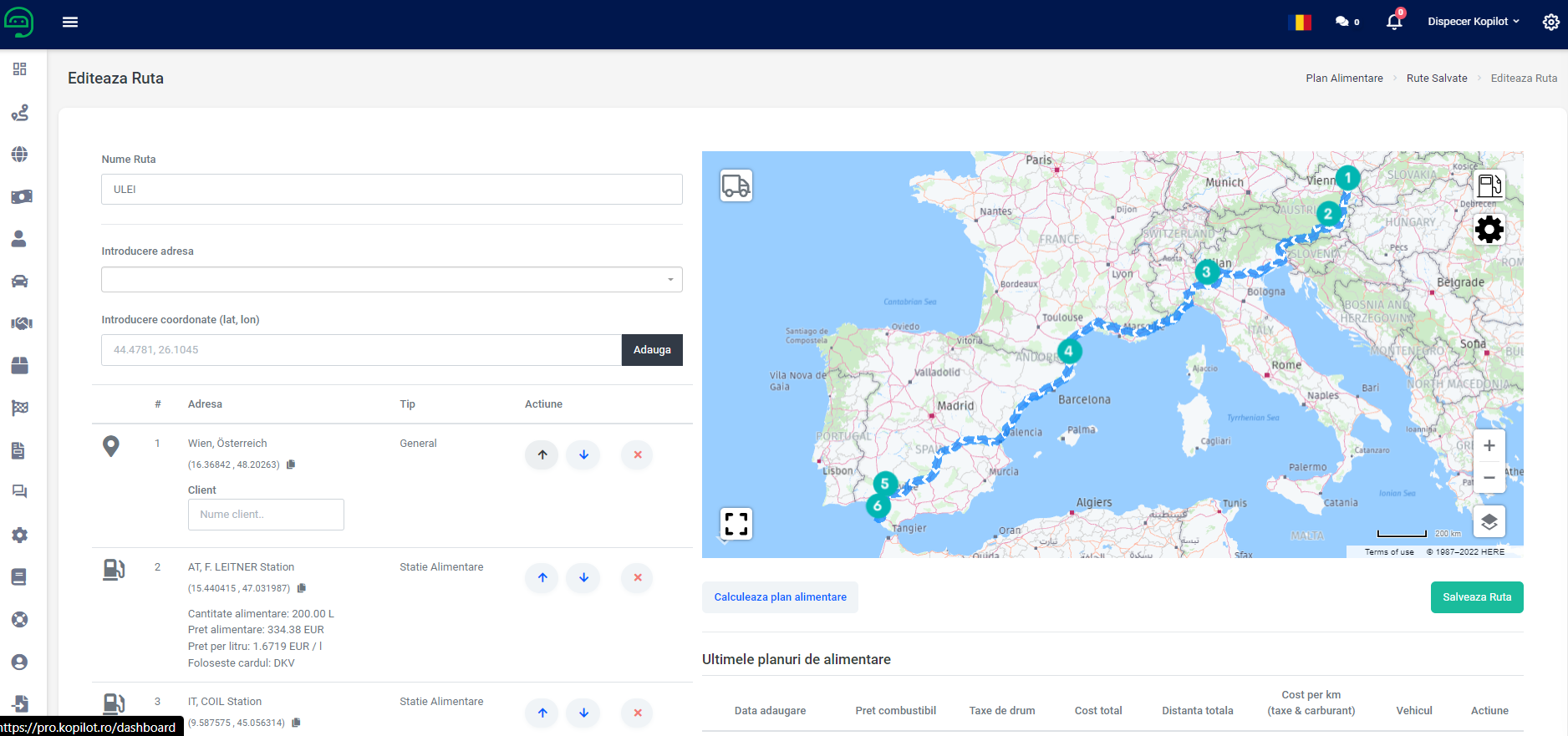
Task: Click the notifications bell icon
Action: [1394, 22]
